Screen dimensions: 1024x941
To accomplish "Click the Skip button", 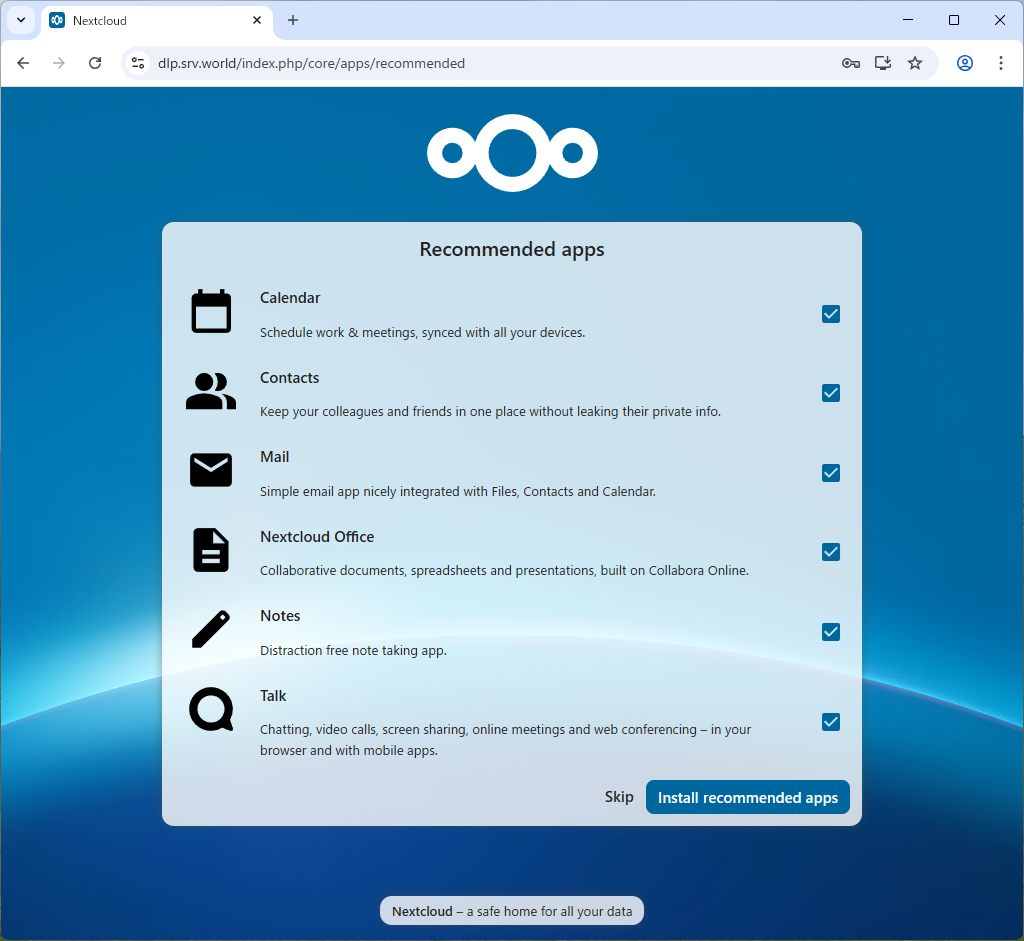I will point(619,797).
